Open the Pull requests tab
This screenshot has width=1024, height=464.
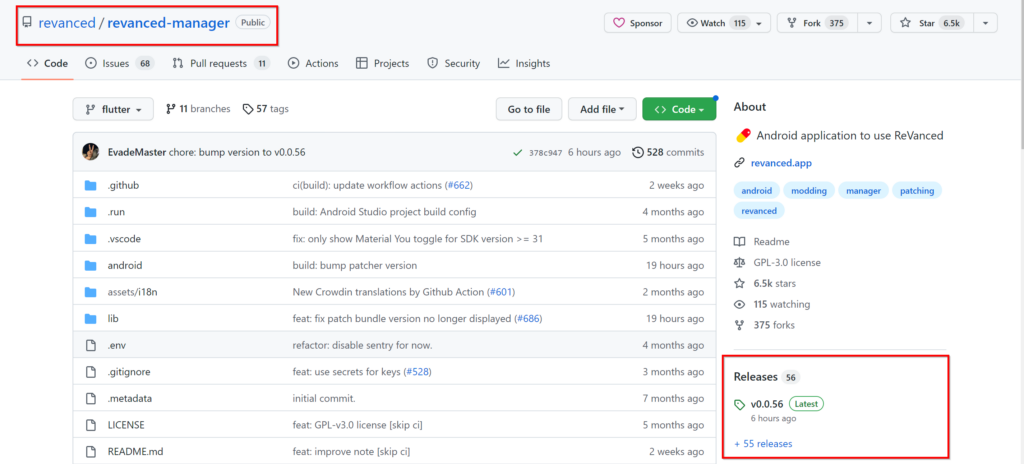tap(221, 63)
